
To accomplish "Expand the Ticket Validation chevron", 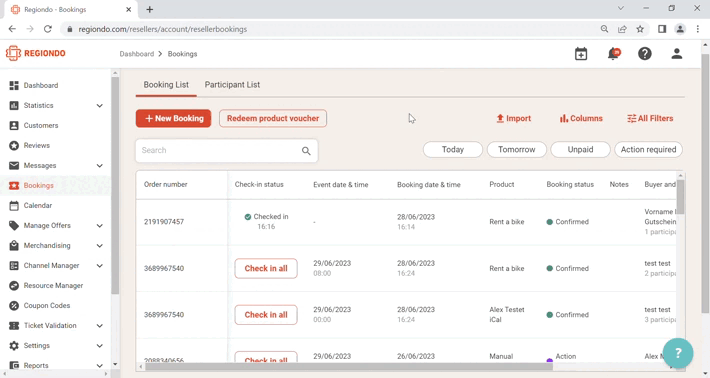I will tap(100, 325).
